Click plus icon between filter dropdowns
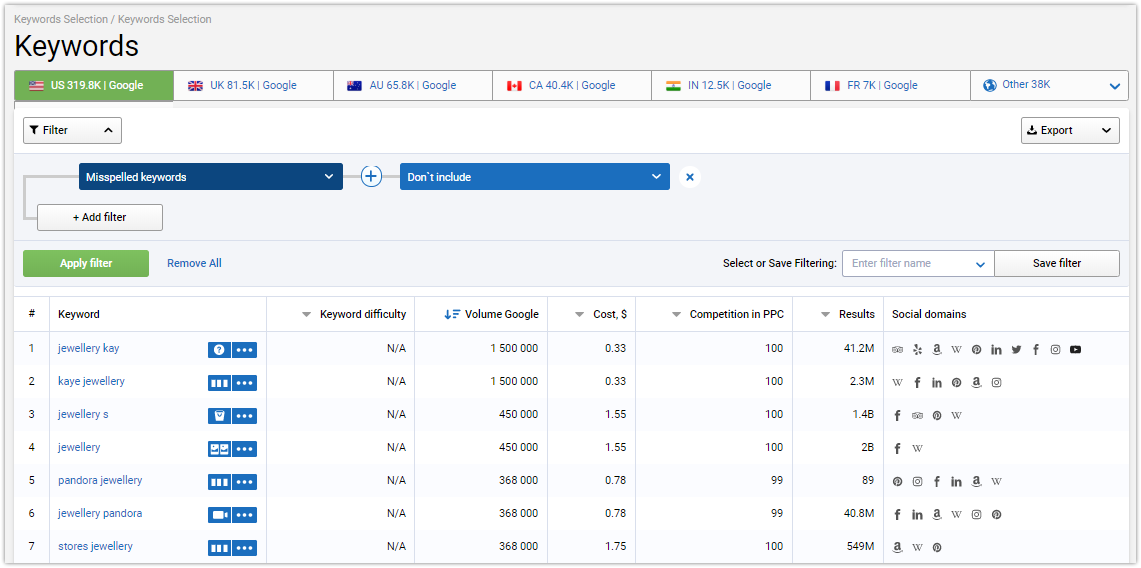The image size is (1141, 568). [x=371, y=177]
